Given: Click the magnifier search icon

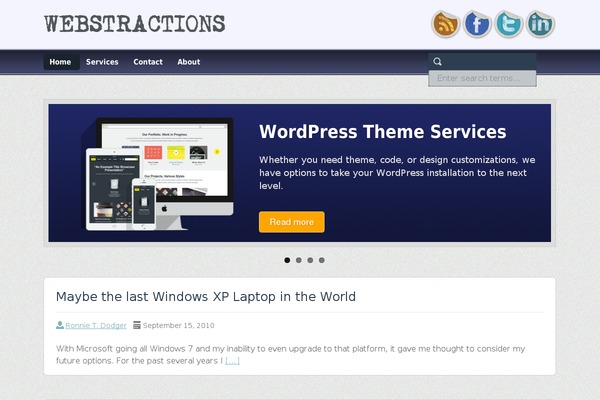Looking at the screenshot, I should click(437, 61).
